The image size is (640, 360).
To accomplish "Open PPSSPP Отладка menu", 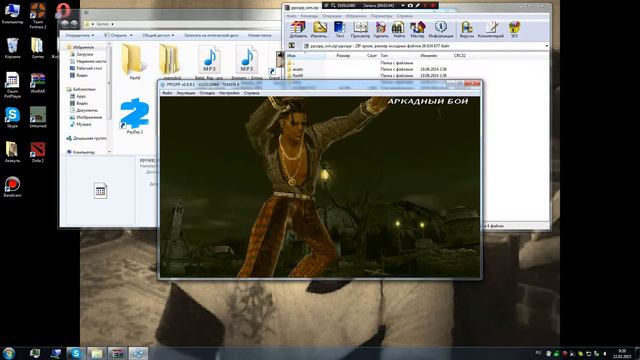I will pos(207,93).
